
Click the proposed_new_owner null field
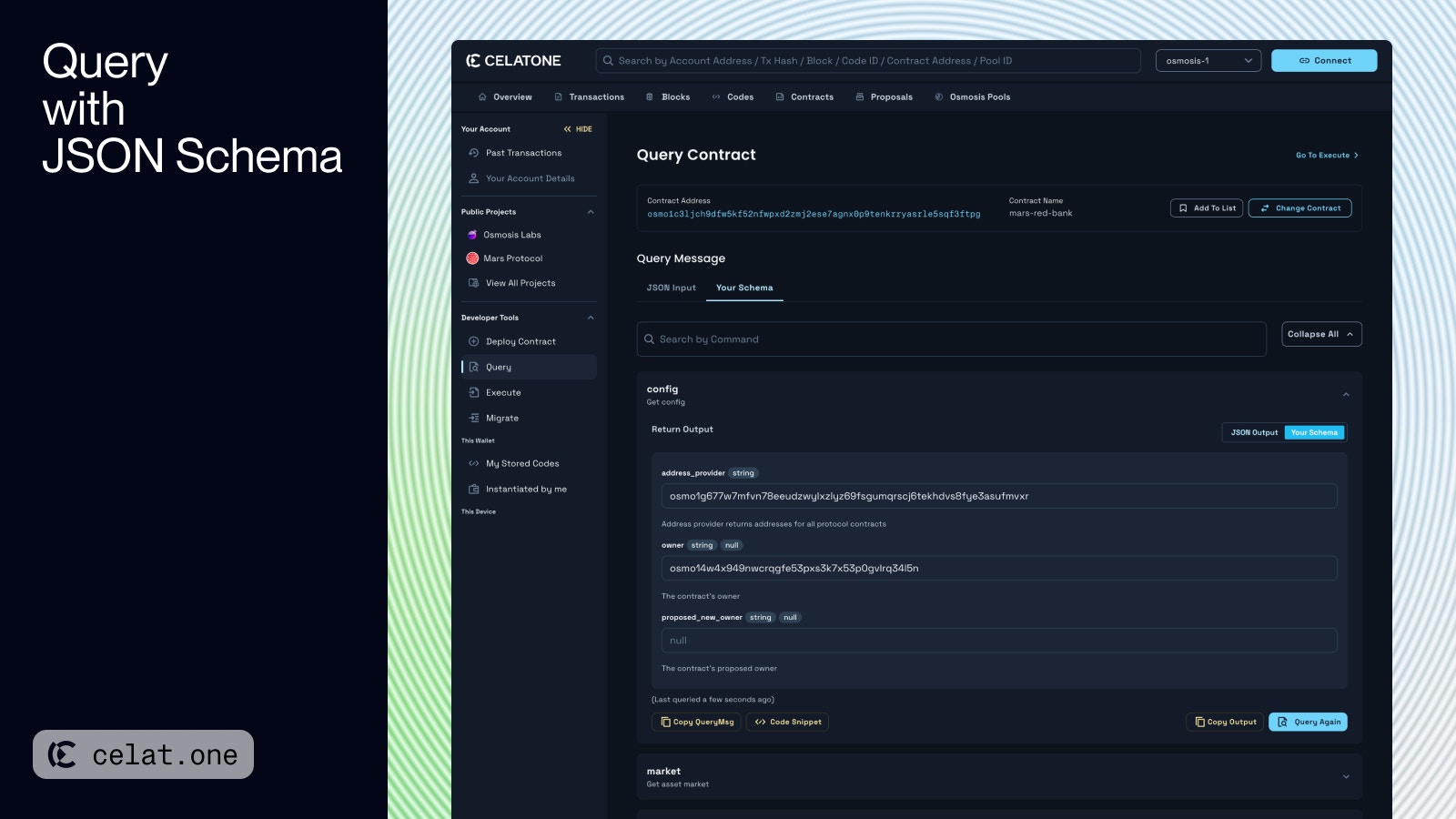pos(999,641)
